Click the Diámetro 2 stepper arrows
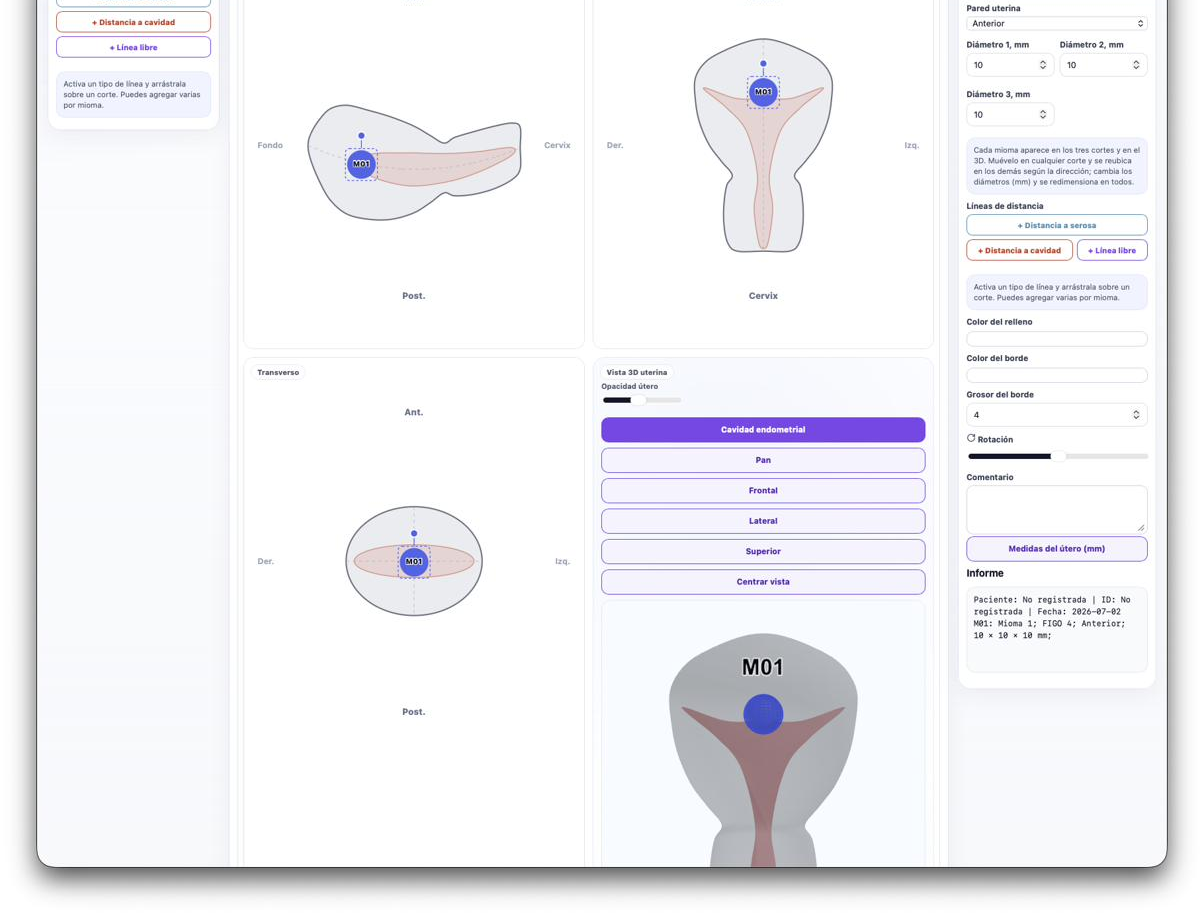Screen dimensions: 1204x918 (x=1136, y=65)
